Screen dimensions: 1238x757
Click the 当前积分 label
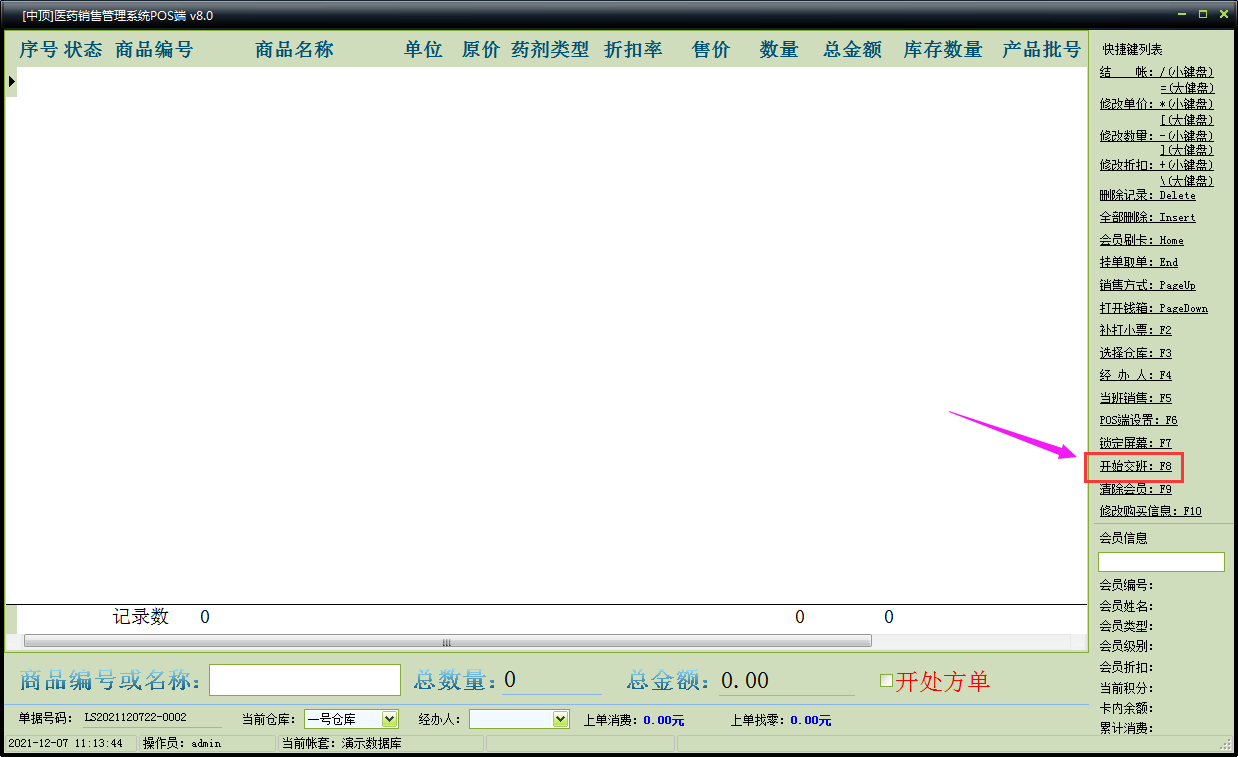1126,688
